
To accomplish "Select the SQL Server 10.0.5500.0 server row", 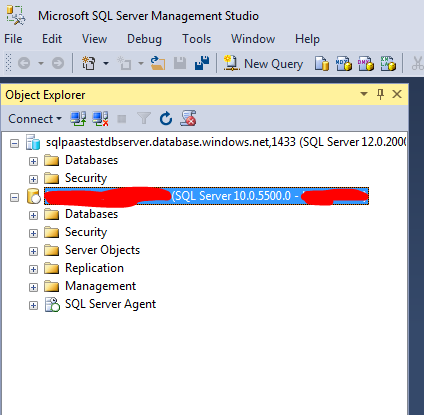I will click(206, 196).
